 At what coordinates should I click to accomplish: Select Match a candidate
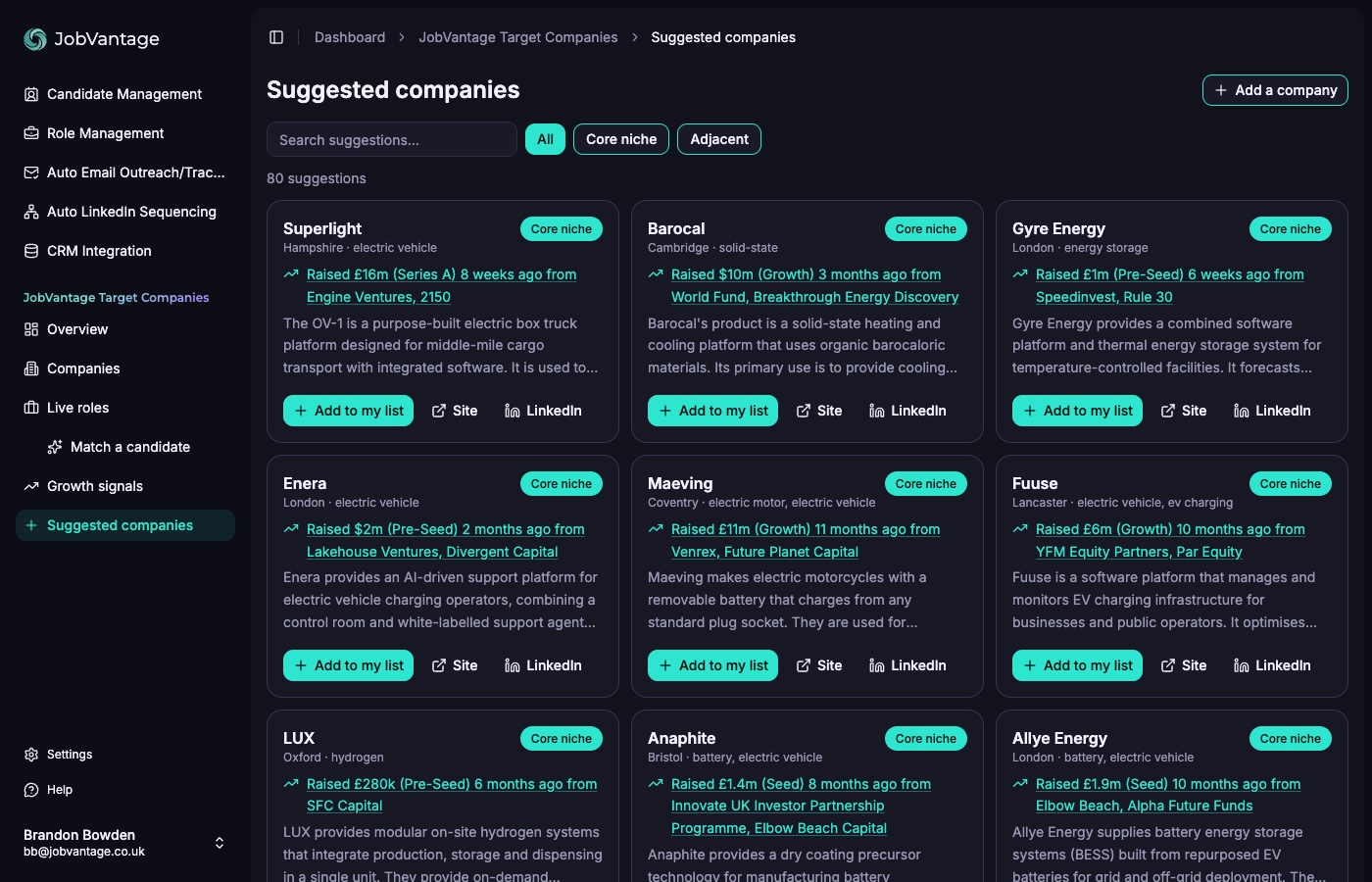click(137, 447)
